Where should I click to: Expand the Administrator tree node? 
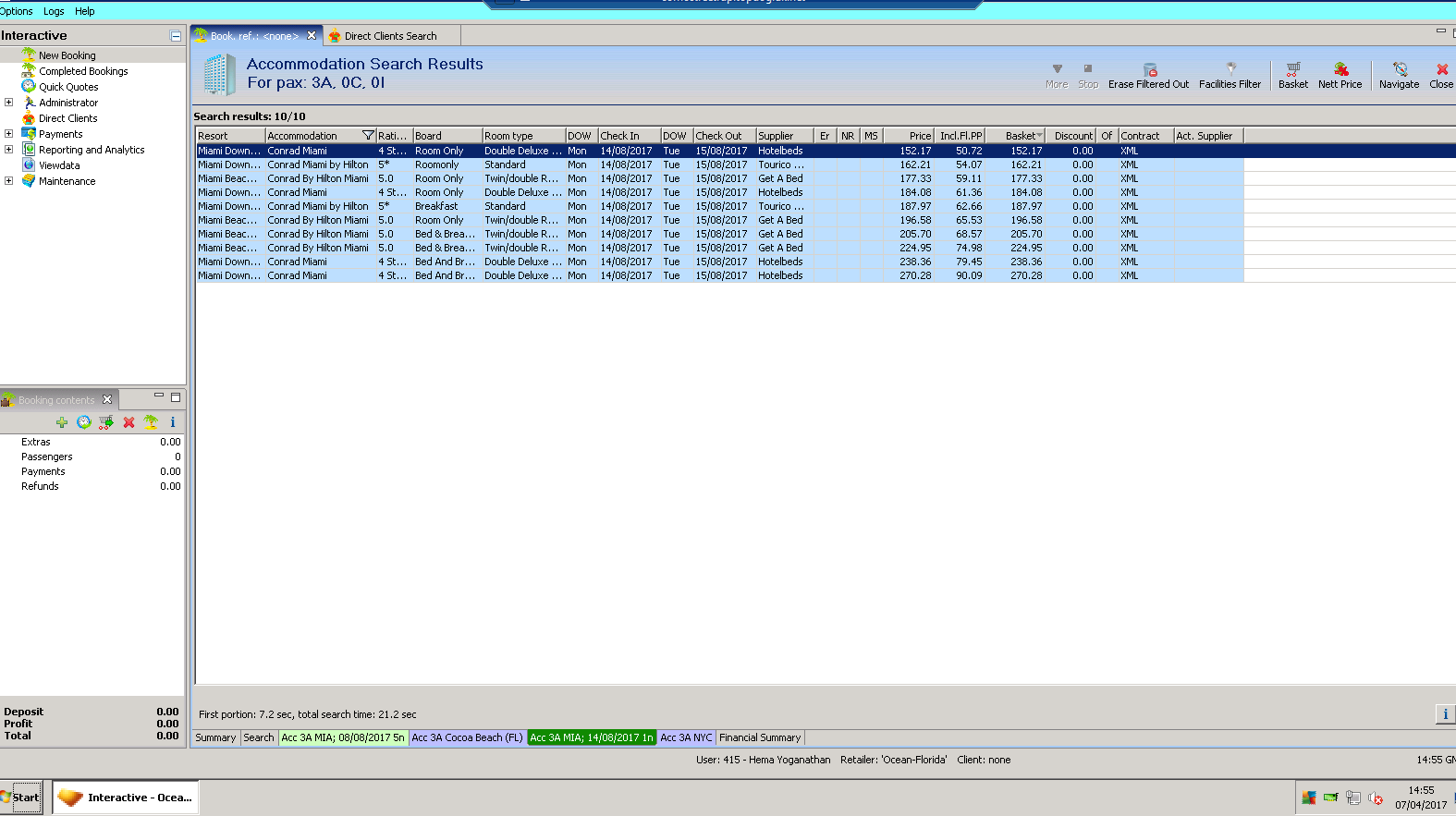[x=9, y=103]
